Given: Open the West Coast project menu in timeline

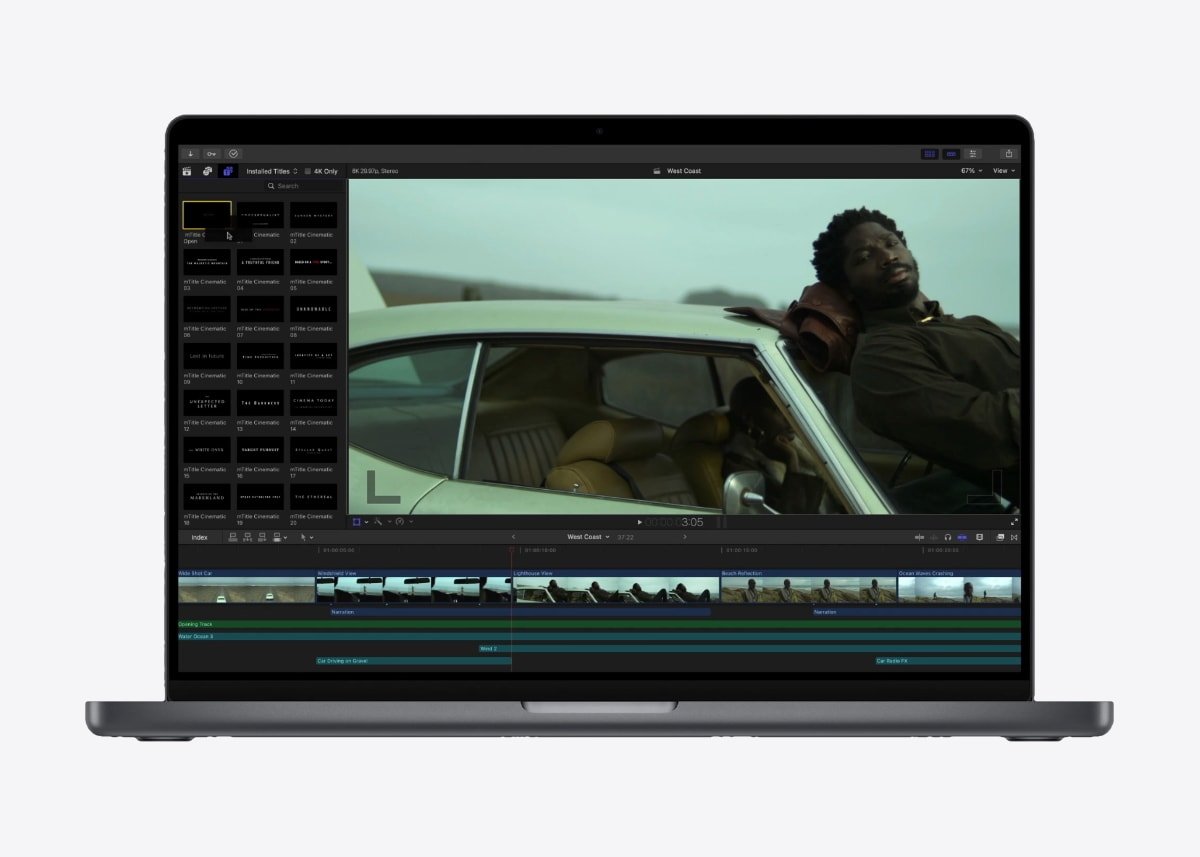Looking at the screenshot, I should coord(588,537).
